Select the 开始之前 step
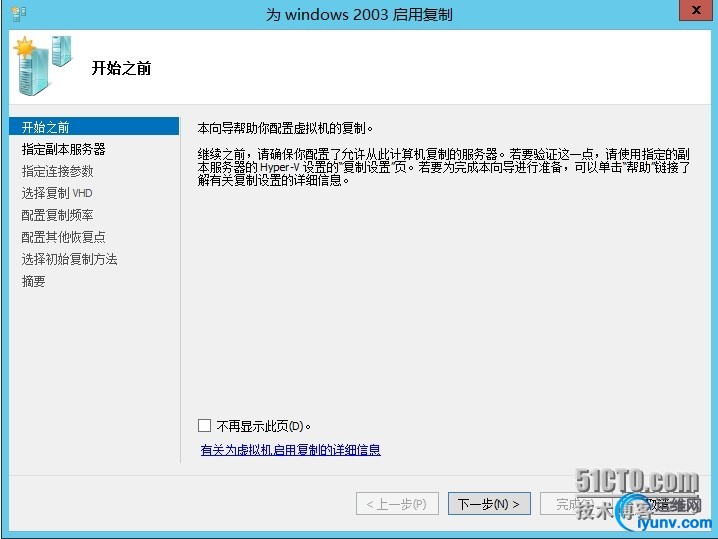 coord(94,126)
